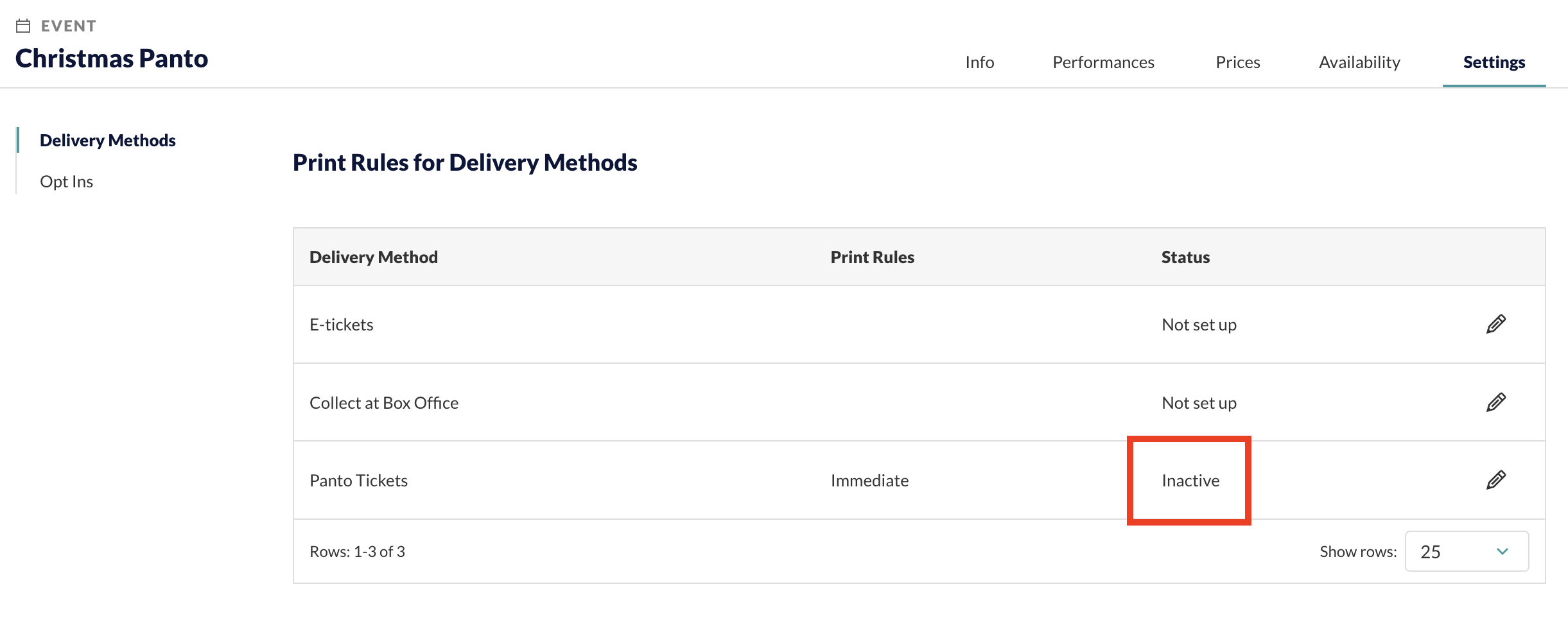The width and height of the screenshot is (1568, 625).
Task: Switch to the Info tab
Action: click(x=979, y=62)
